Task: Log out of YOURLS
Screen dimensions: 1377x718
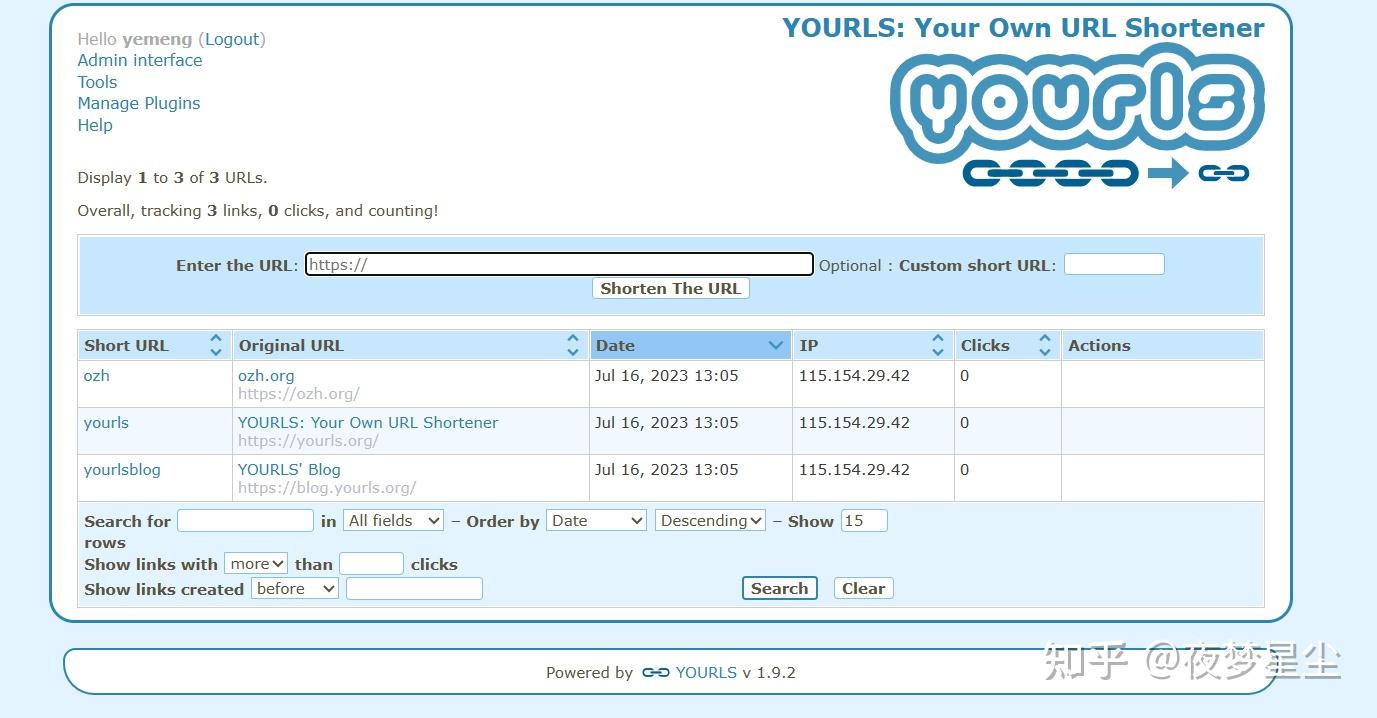Action: pos(232,38)
